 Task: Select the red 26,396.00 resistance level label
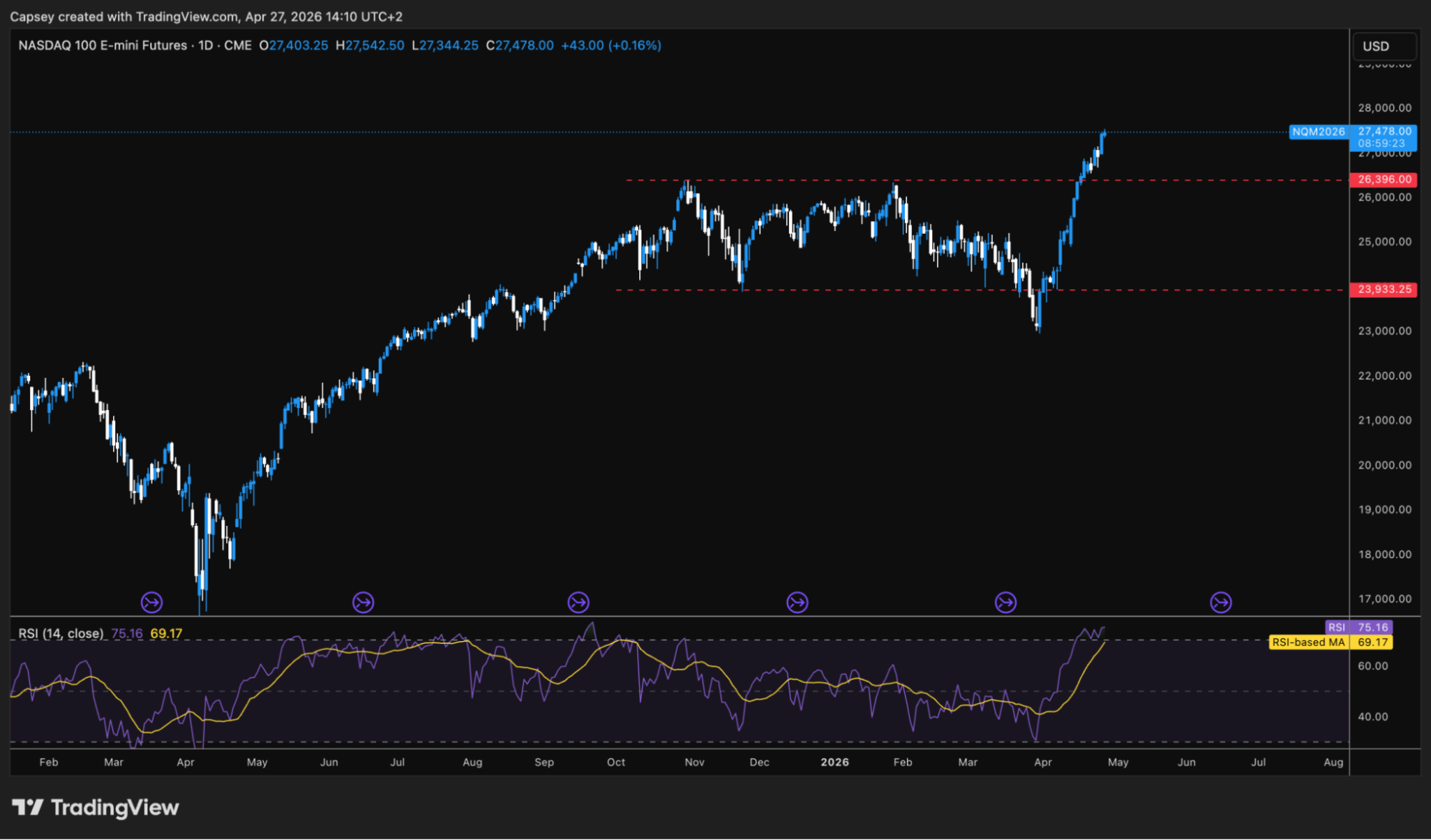point(1384,180)
